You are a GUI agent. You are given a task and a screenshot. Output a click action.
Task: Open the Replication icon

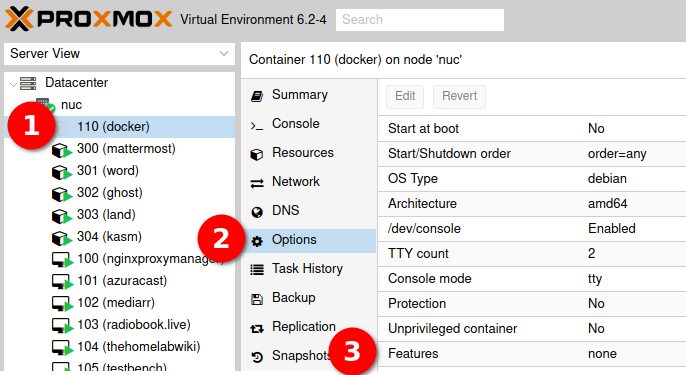tap(257, 328)
